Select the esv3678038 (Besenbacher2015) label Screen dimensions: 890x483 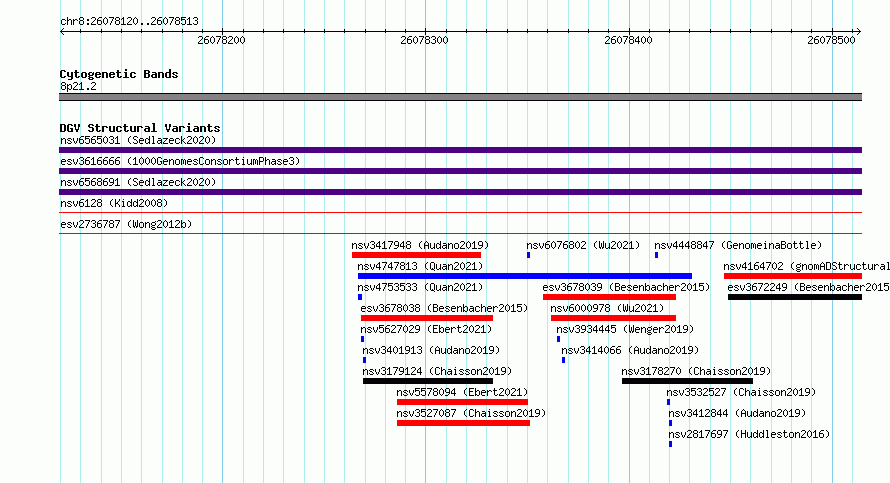pyautogui.click(x=444, y=308)
